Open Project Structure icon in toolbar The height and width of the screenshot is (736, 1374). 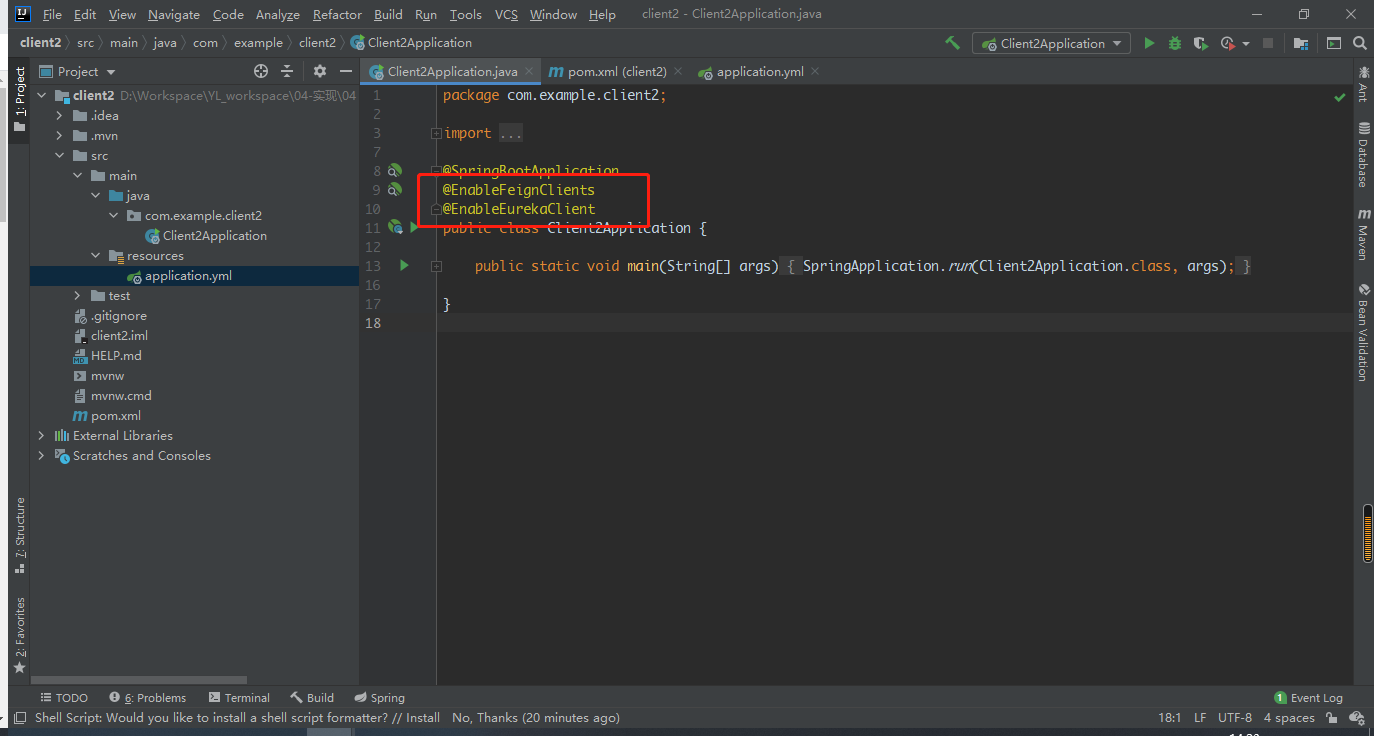tap(1301, 43)
